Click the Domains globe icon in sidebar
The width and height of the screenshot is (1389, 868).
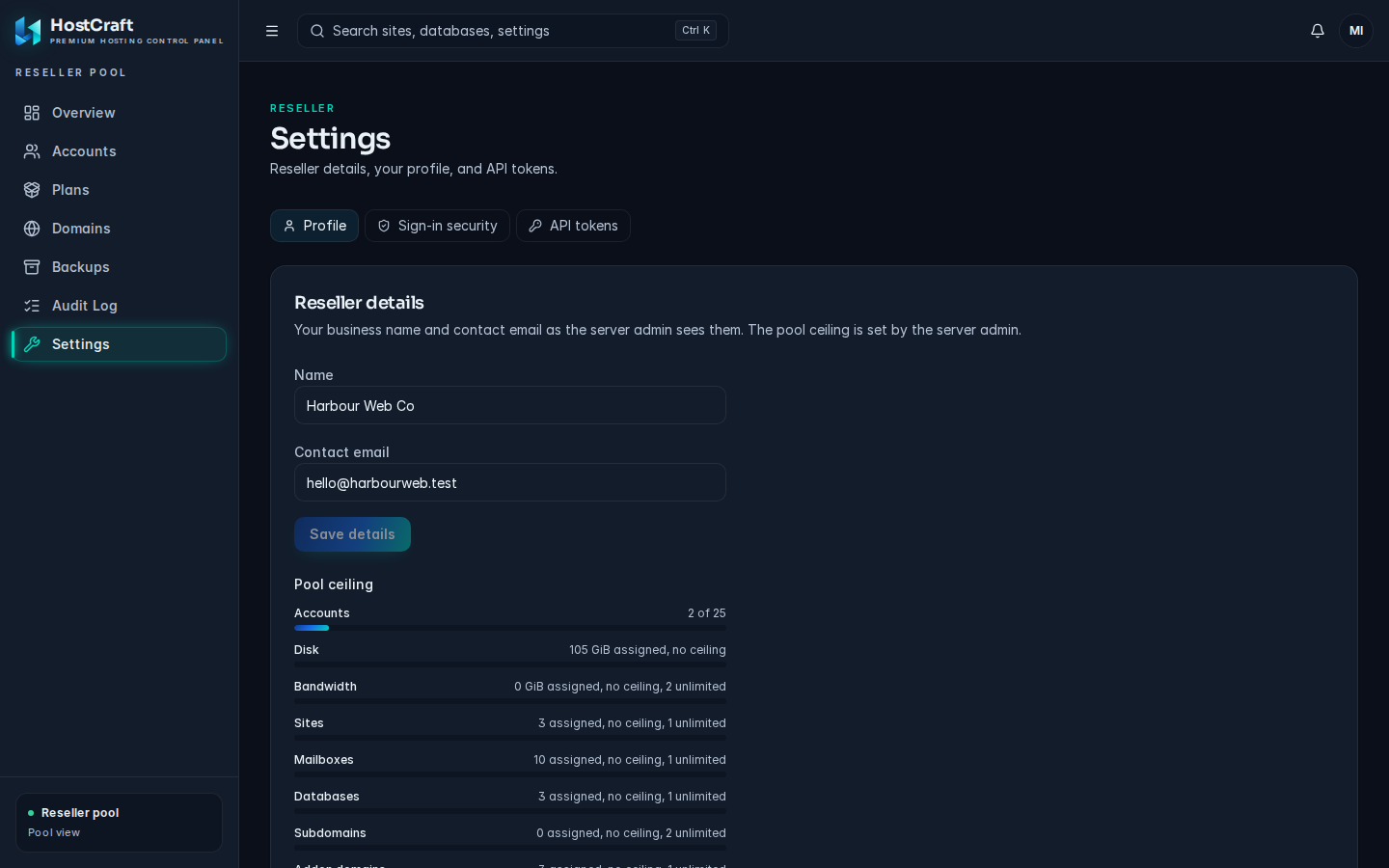click(32, 229)
